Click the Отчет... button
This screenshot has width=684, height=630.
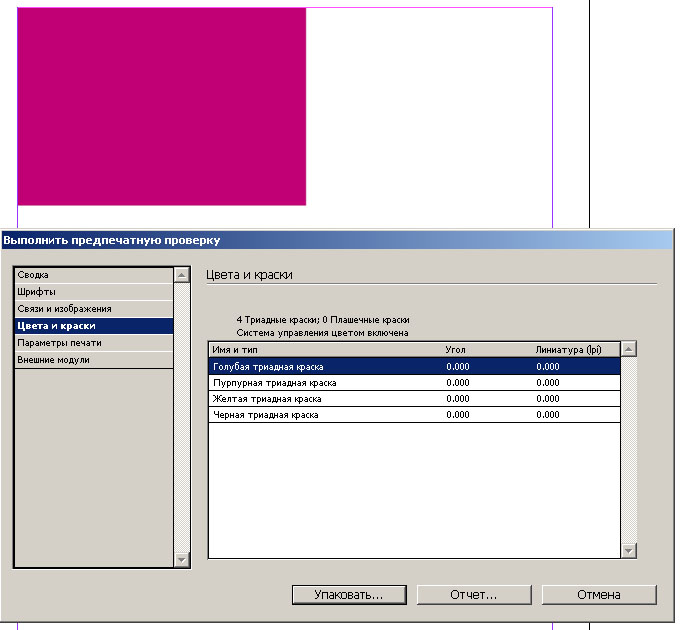tap(474, 595)
